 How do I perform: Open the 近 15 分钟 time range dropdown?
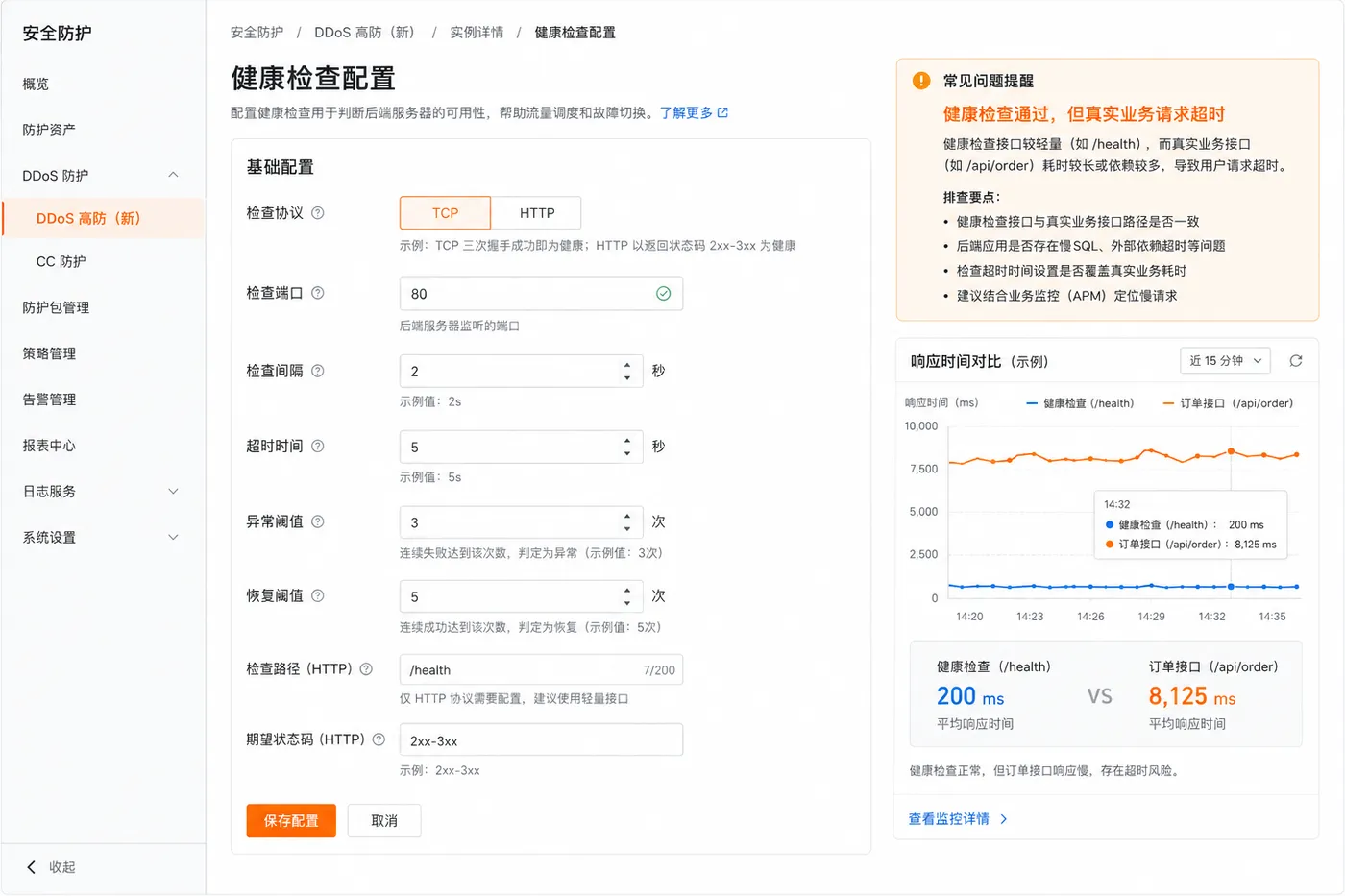1226,361
